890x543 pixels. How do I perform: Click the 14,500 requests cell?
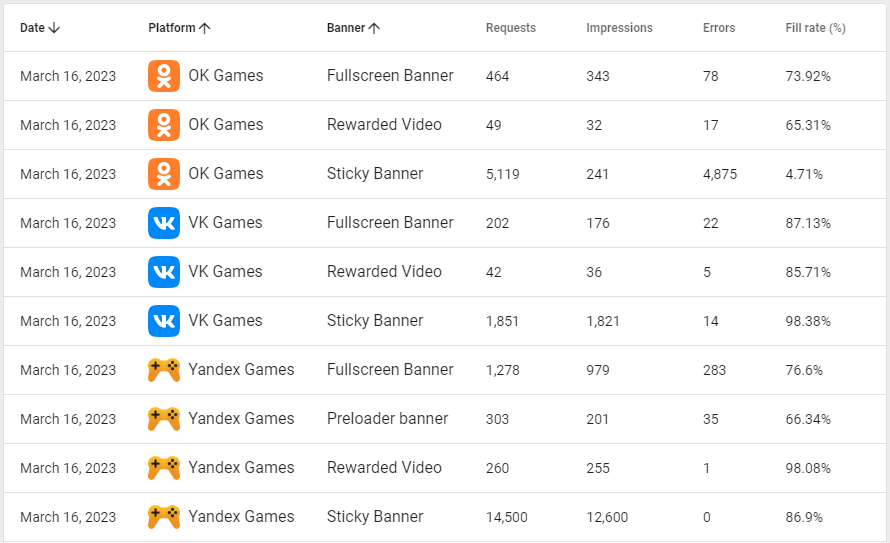click(506, 517)
